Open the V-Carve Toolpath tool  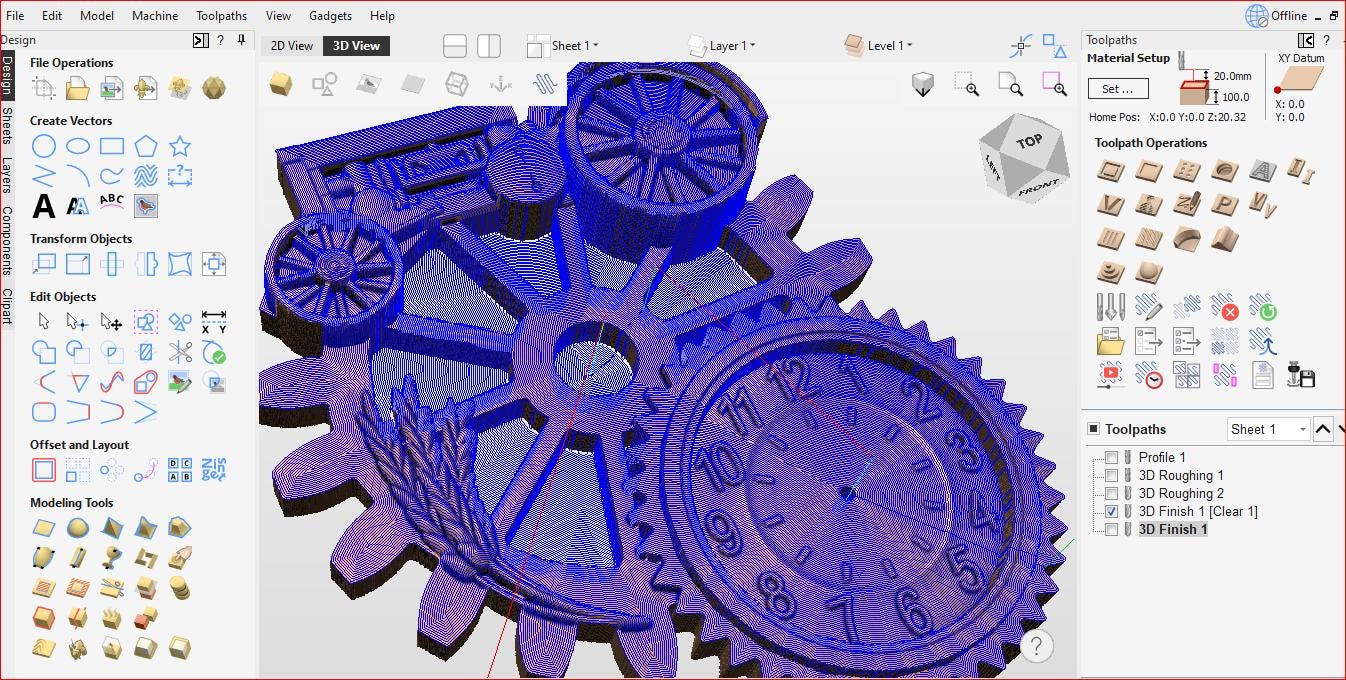click(1110, 205)
